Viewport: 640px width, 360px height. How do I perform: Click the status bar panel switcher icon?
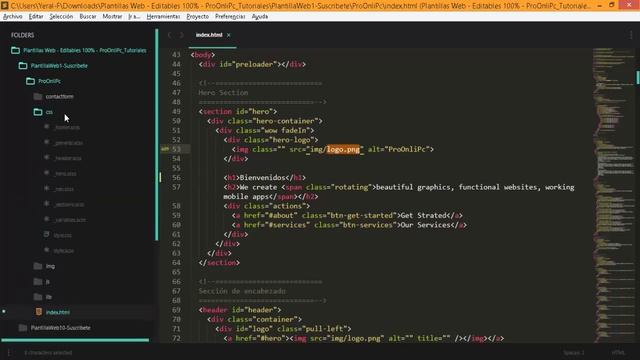(9, 353)
